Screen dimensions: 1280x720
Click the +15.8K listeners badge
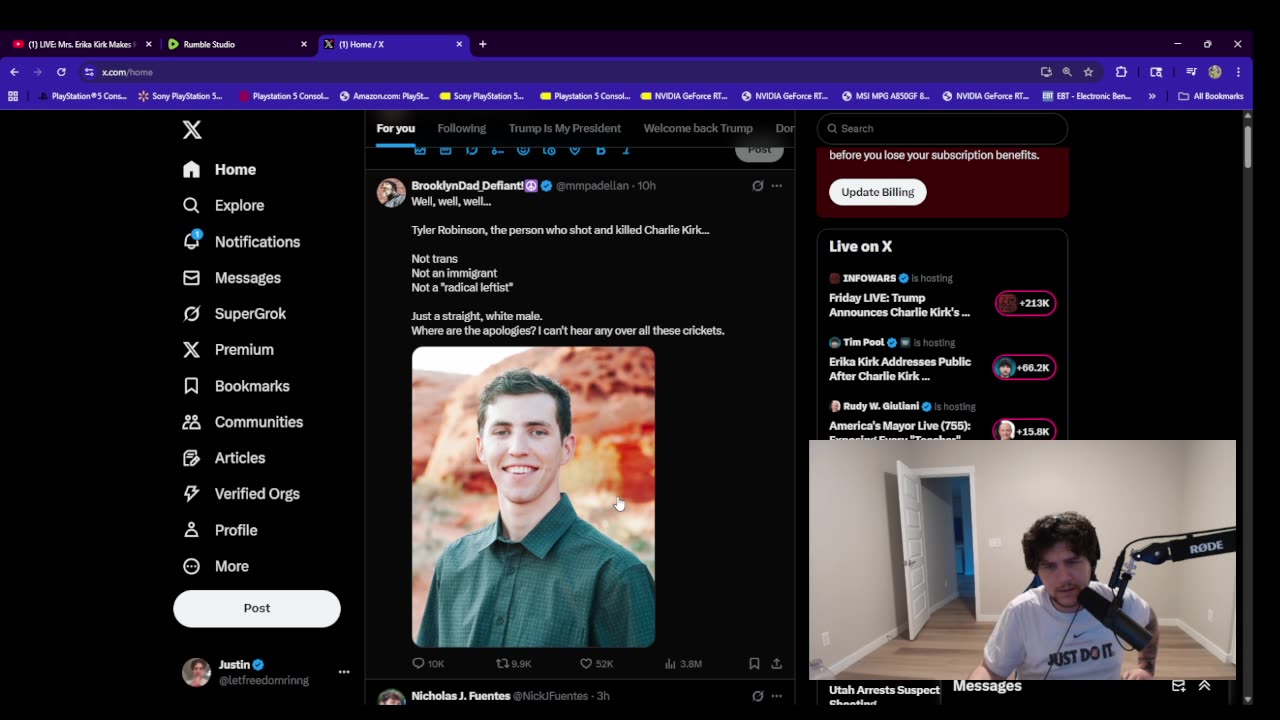tap(1024, 431)
